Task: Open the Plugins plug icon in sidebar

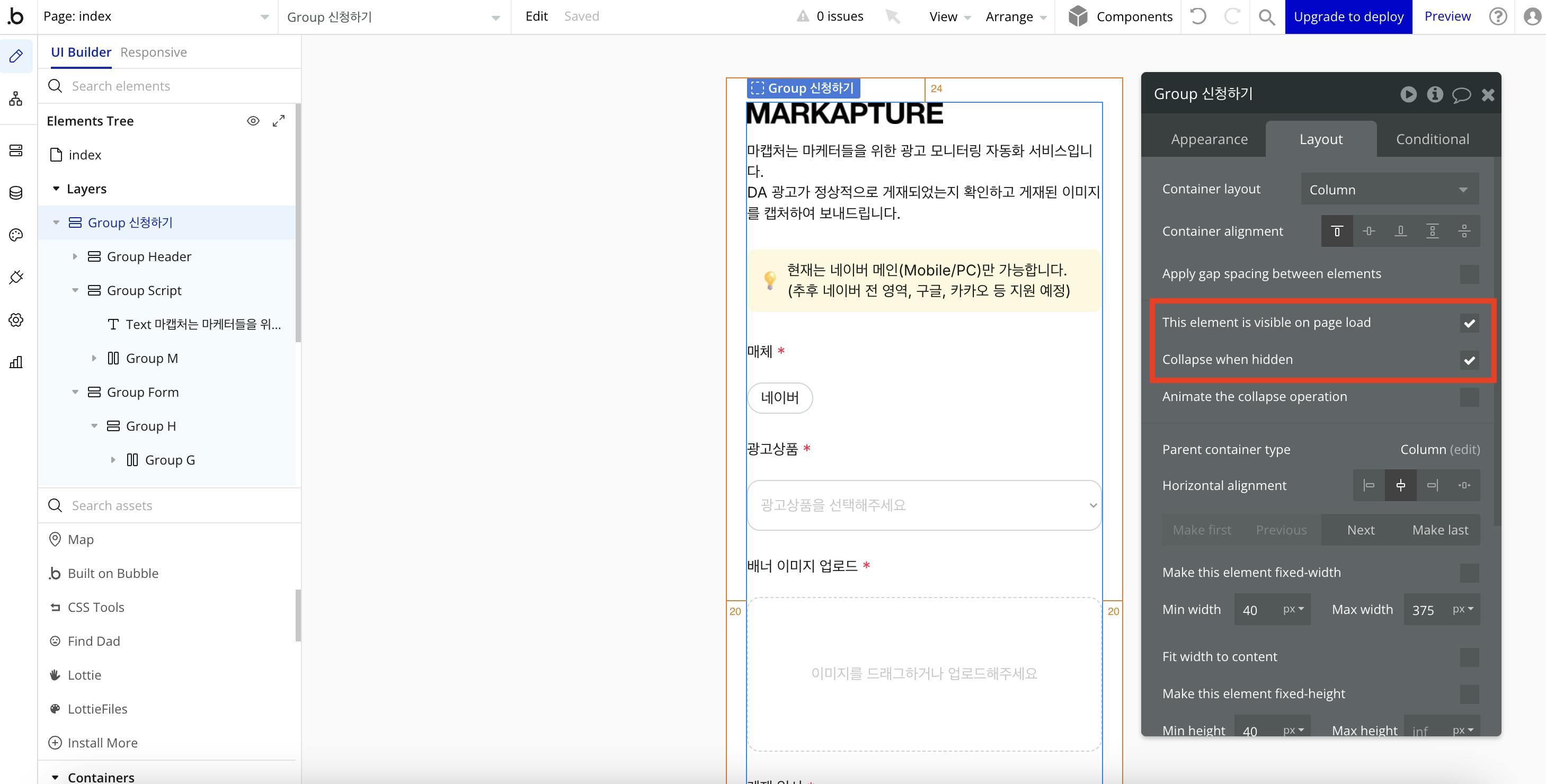Action: [16, 277]
